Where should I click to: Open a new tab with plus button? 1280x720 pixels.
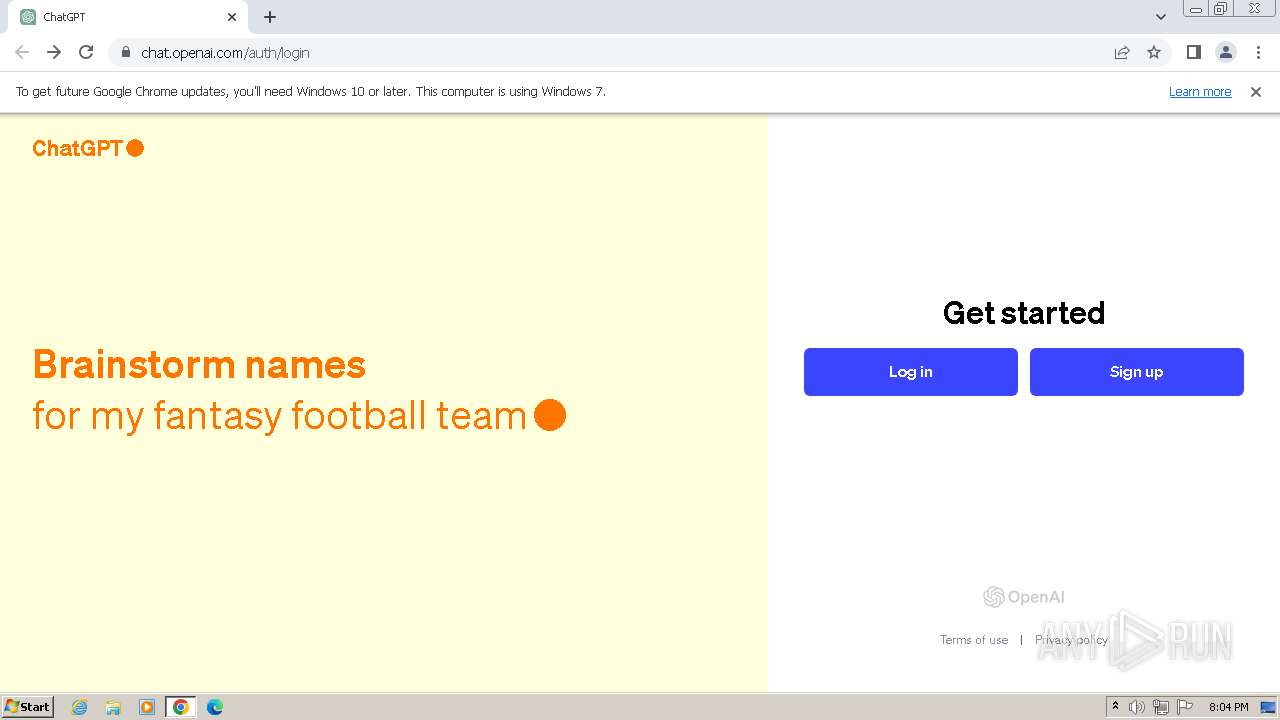270,17
